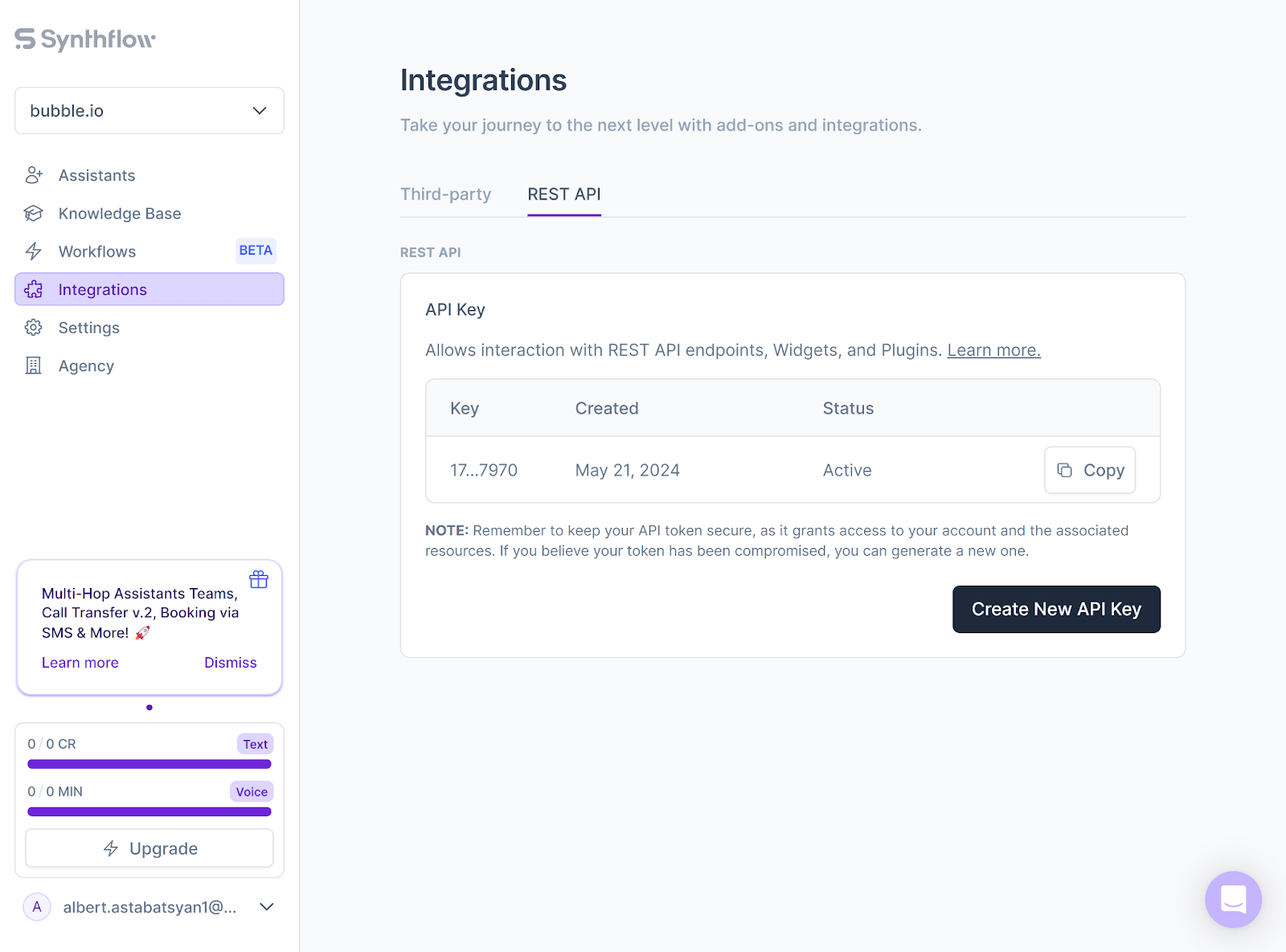This screenshot has height=952, width=1286.
Task: Open Settings with the gear icon
Action: [x=33, y=327]
